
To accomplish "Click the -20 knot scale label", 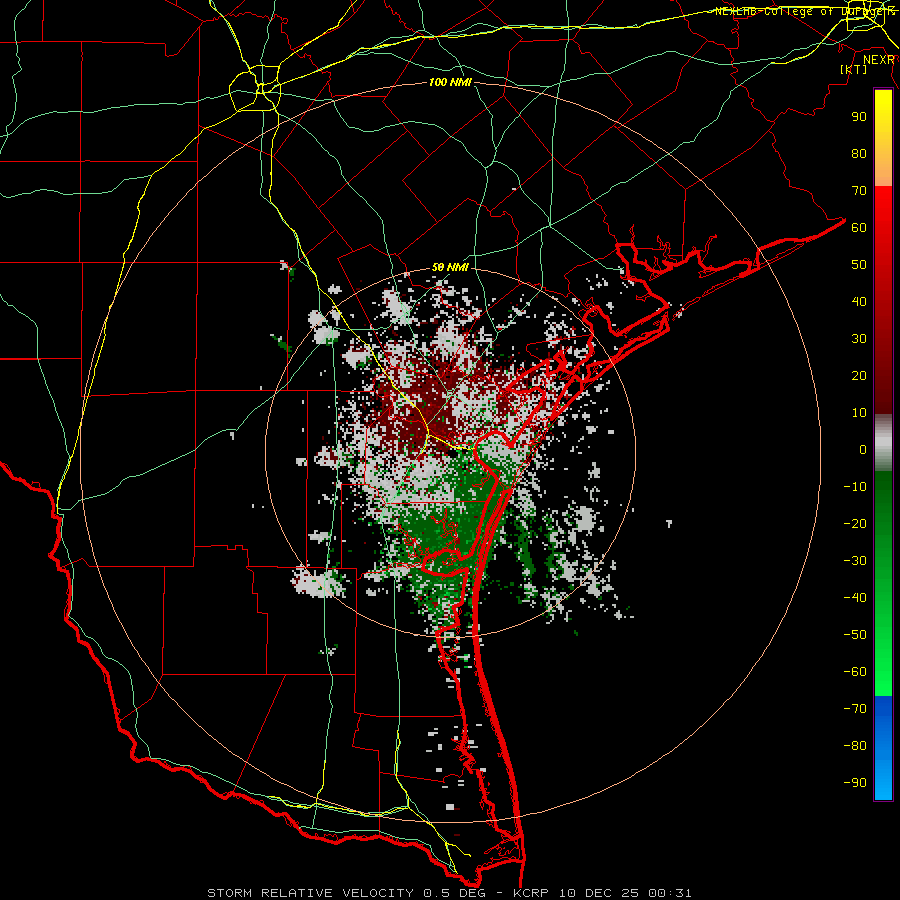I will coord(855,524).
